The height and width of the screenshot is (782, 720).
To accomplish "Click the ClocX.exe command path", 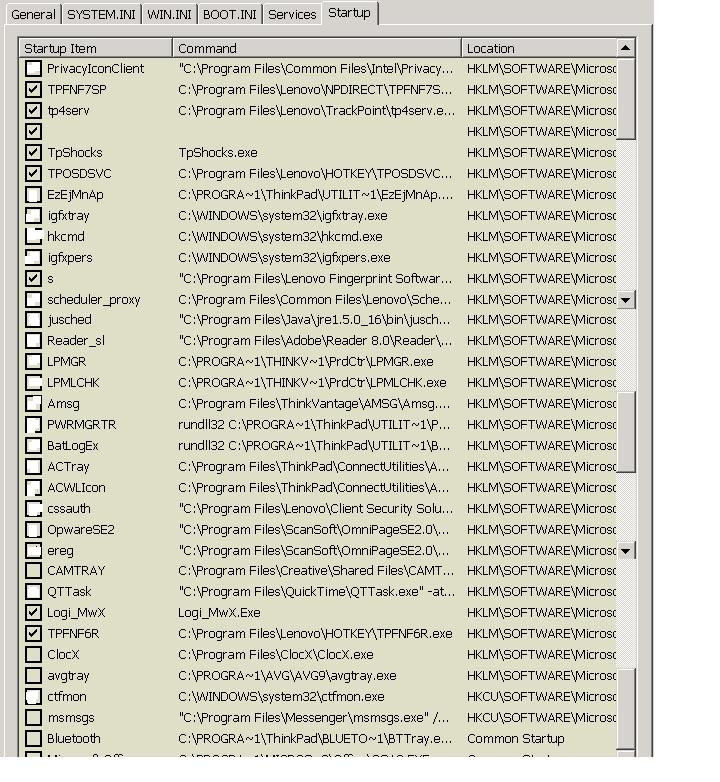I will tap(276, 654).
